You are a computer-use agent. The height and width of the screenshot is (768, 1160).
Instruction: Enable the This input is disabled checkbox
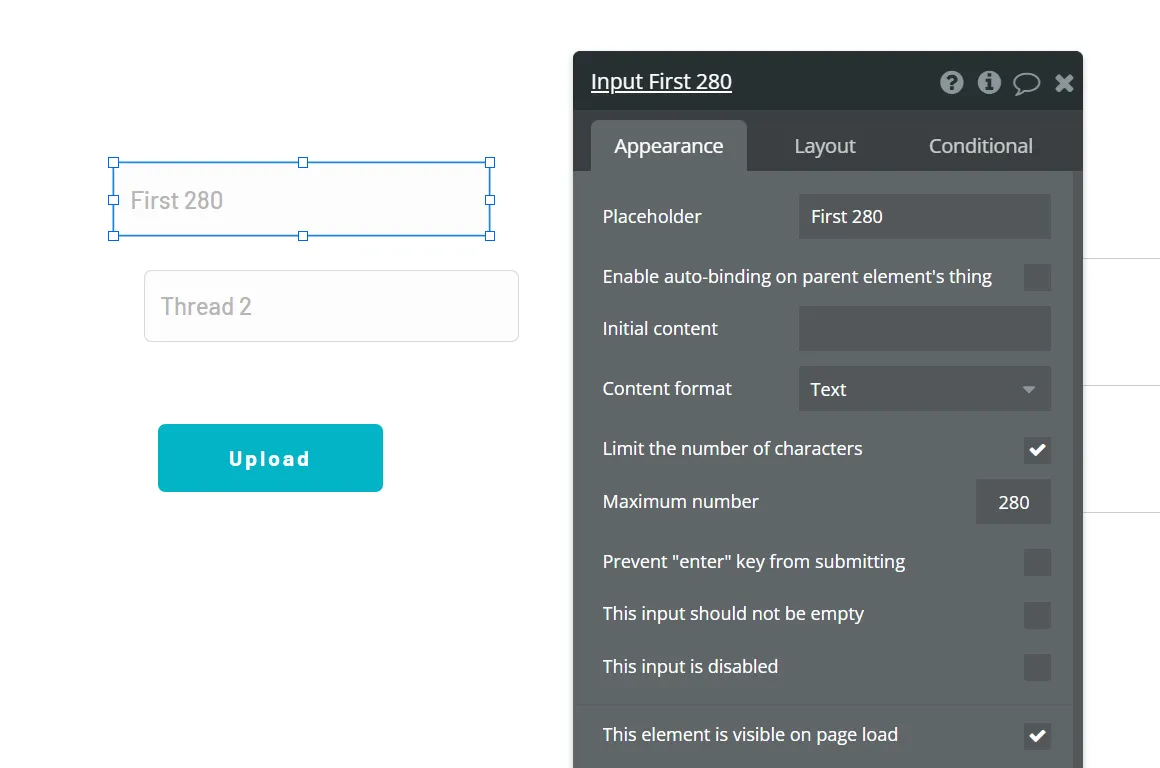point(1037,667)
